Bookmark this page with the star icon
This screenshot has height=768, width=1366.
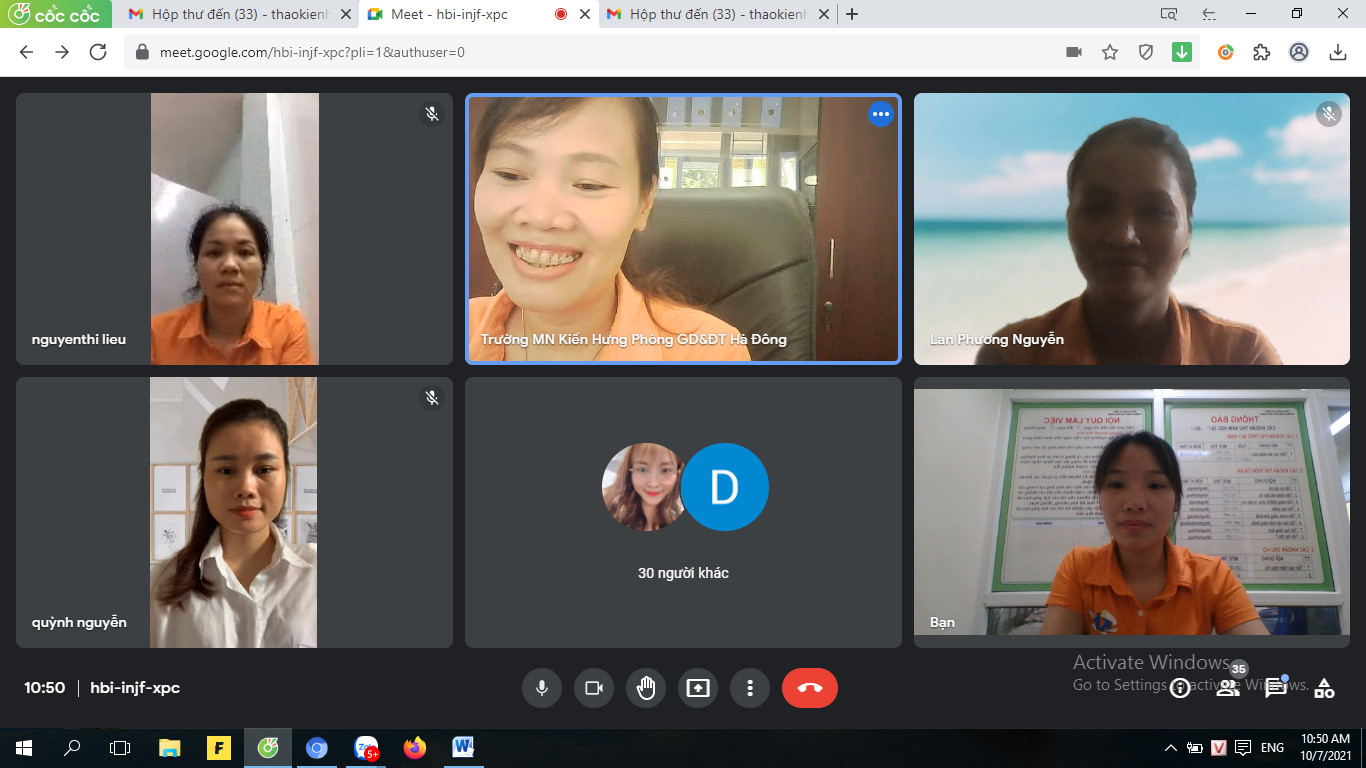coord(1110,52)
